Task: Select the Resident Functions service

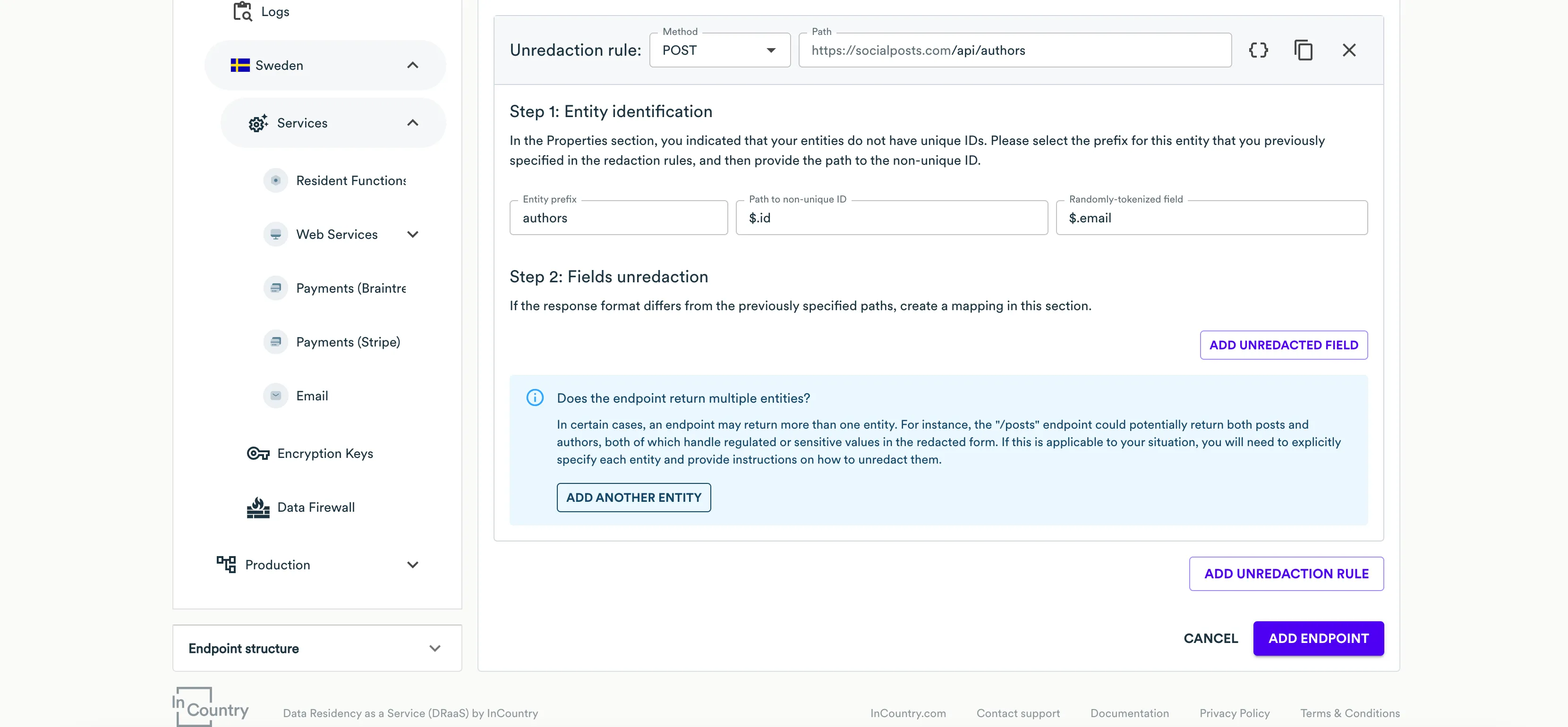Action: tap(350, 180)
